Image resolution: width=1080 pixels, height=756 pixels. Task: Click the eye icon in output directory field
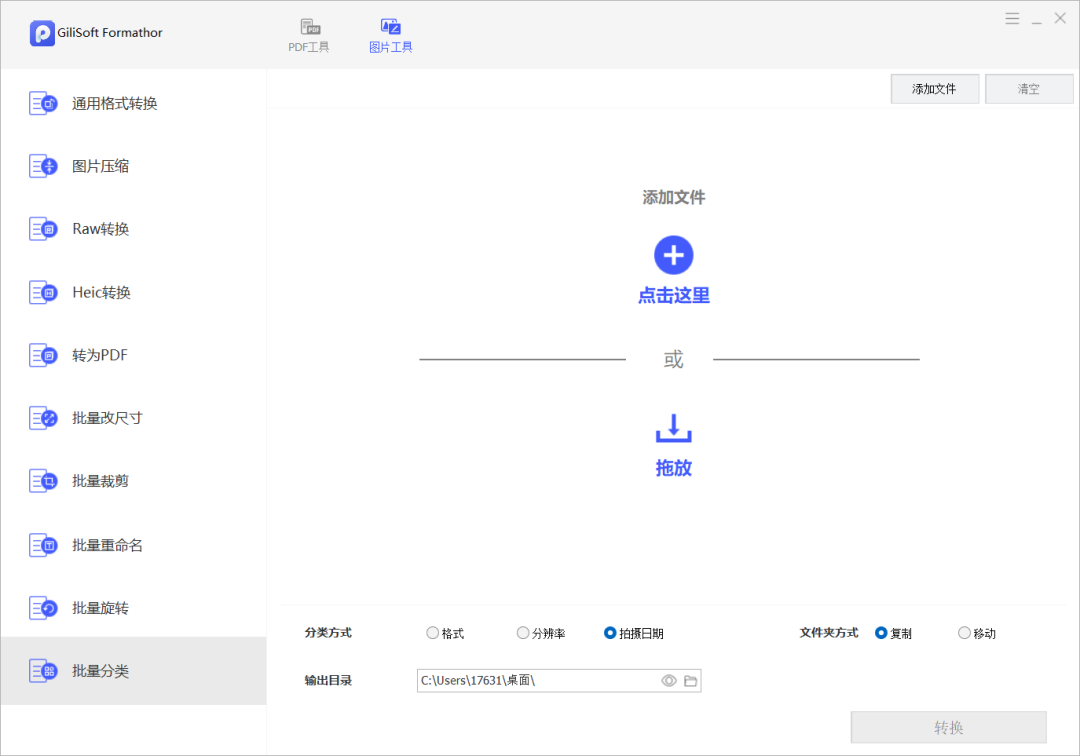pos(669,681)
